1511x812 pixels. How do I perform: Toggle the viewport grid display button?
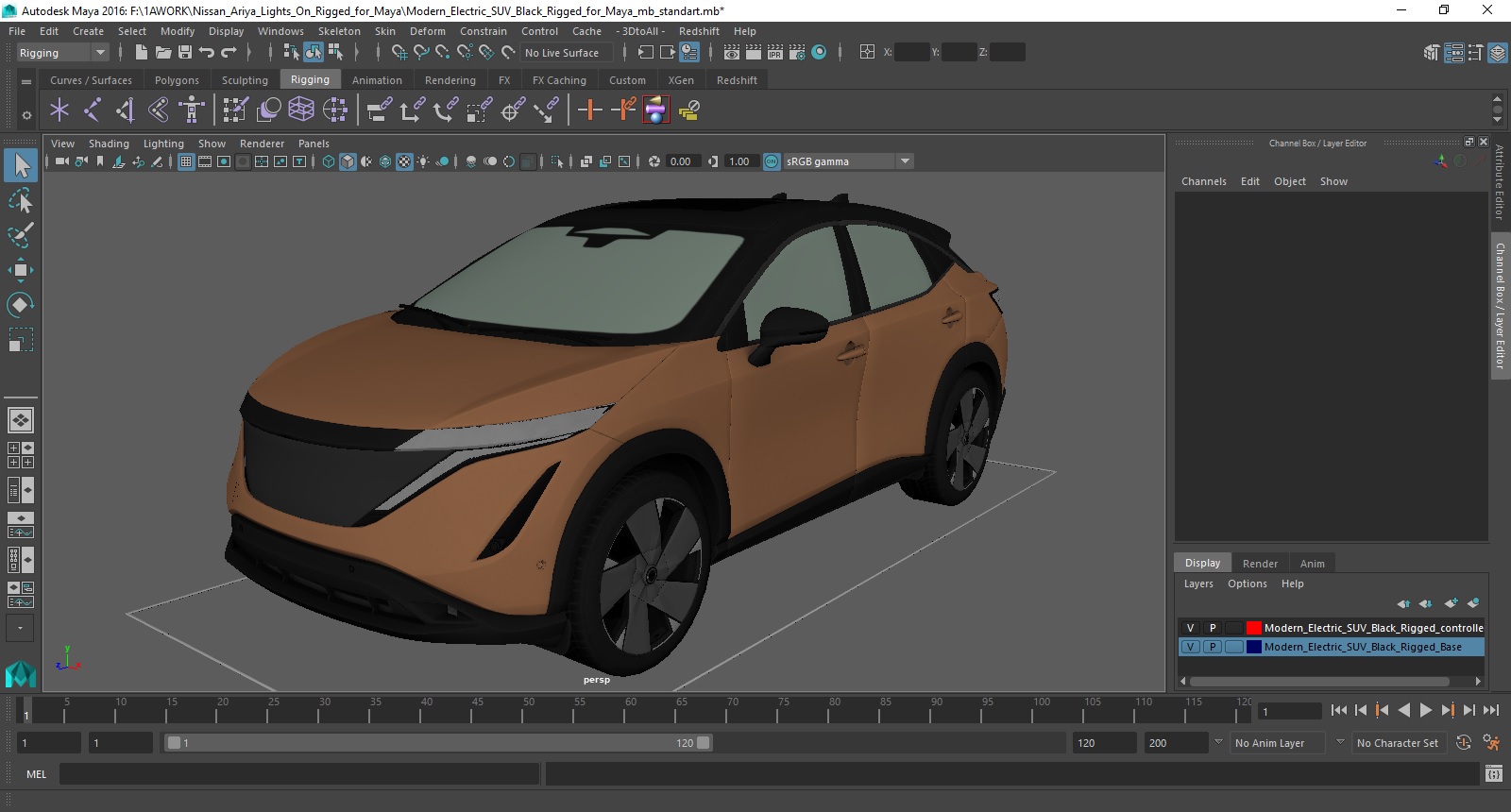(x=186, y=161)
